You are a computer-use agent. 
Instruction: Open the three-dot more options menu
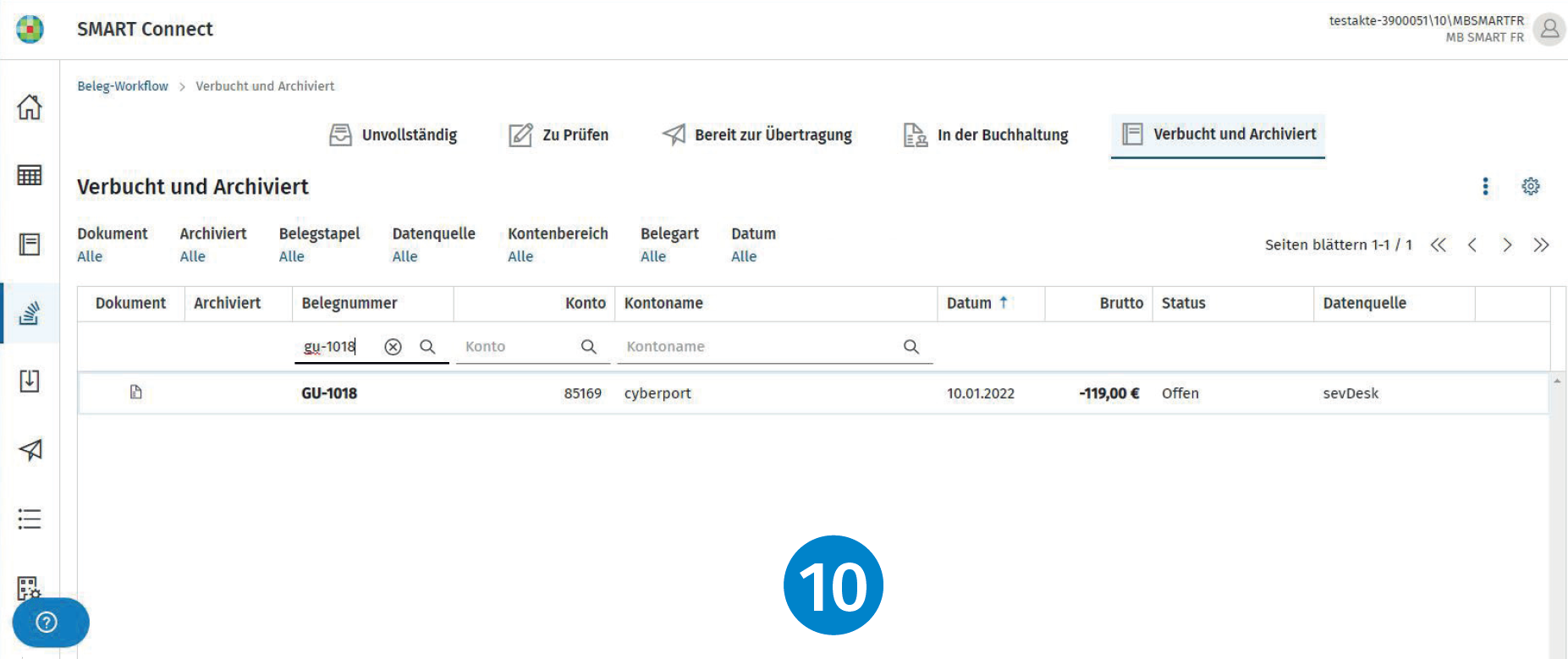[x=1485, y=186]
